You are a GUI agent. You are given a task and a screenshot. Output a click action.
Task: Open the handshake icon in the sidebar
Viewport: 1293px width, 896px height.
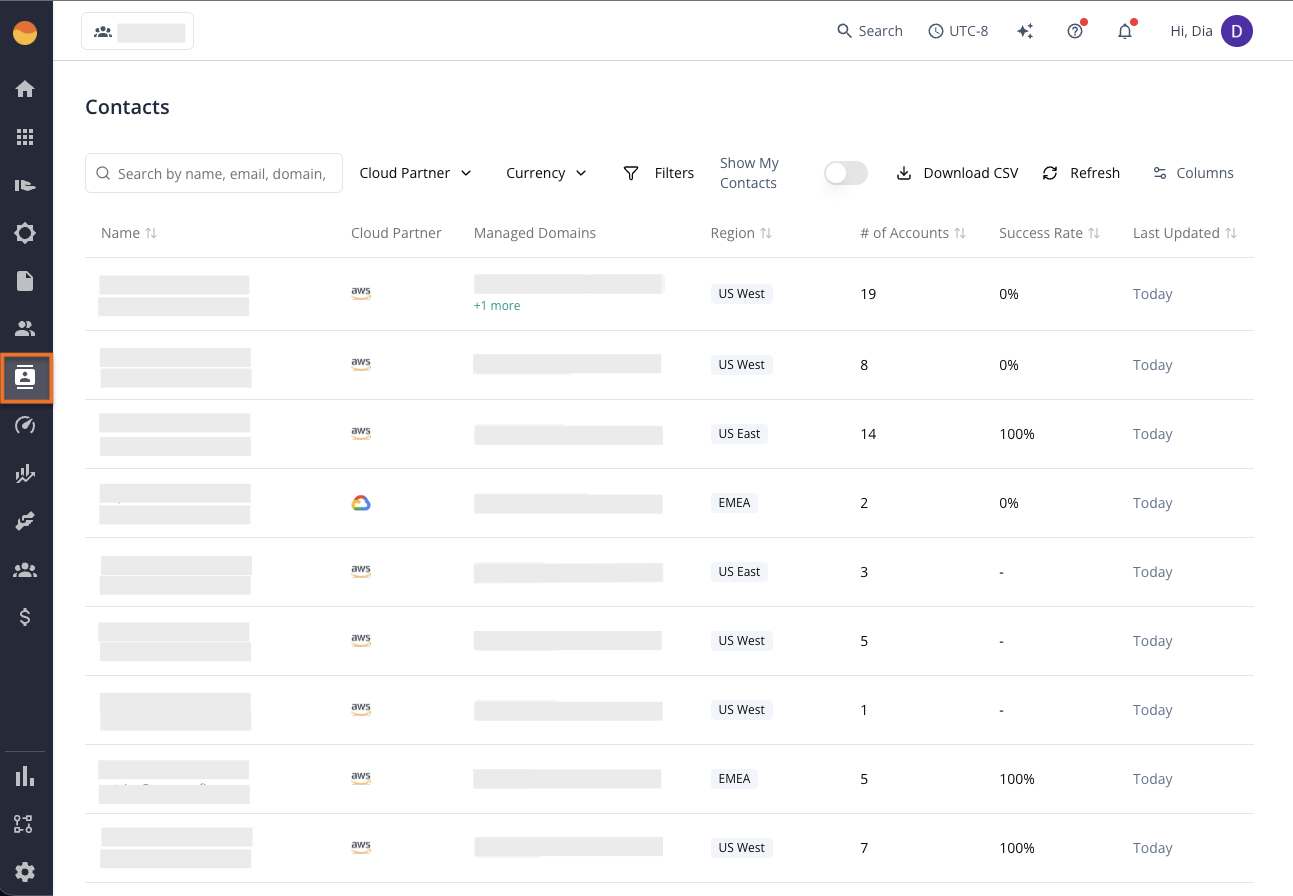click(x=25, y=521)
